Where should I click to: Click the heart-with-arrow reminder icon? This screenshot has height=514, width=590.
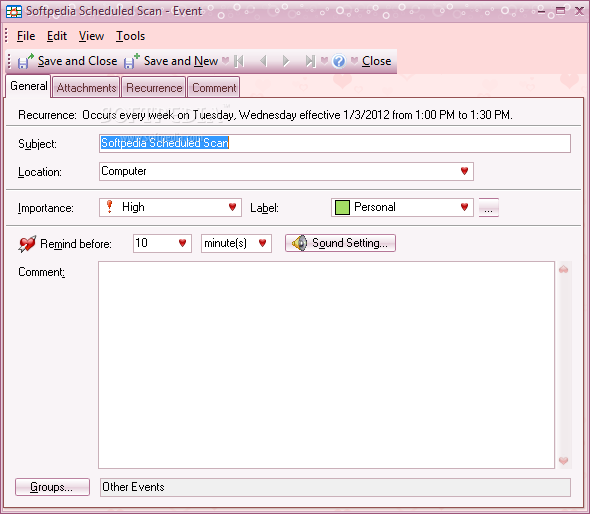pos(27,244)
